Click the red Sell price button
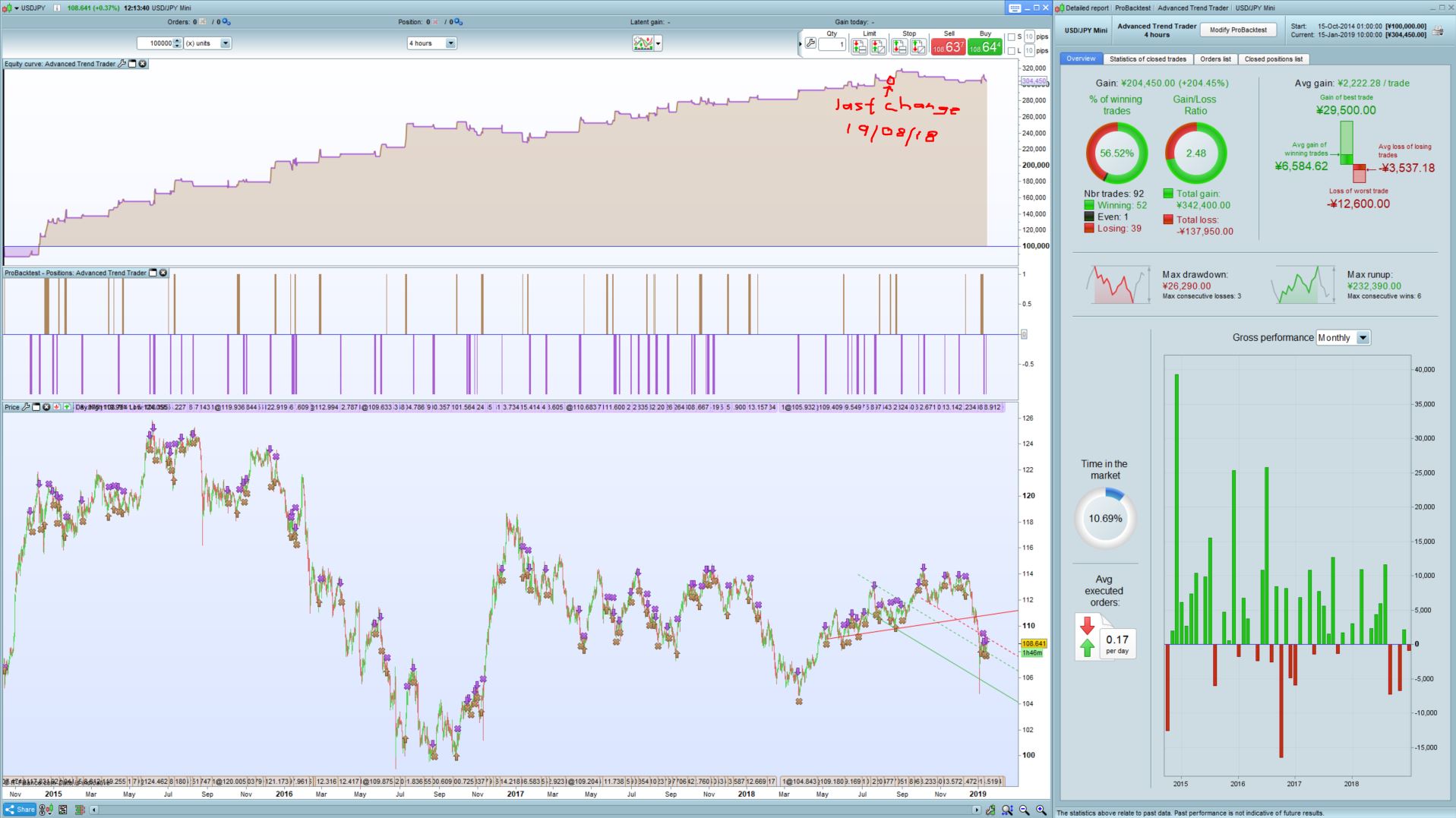The image size is (1456, 818). [948, 47]
